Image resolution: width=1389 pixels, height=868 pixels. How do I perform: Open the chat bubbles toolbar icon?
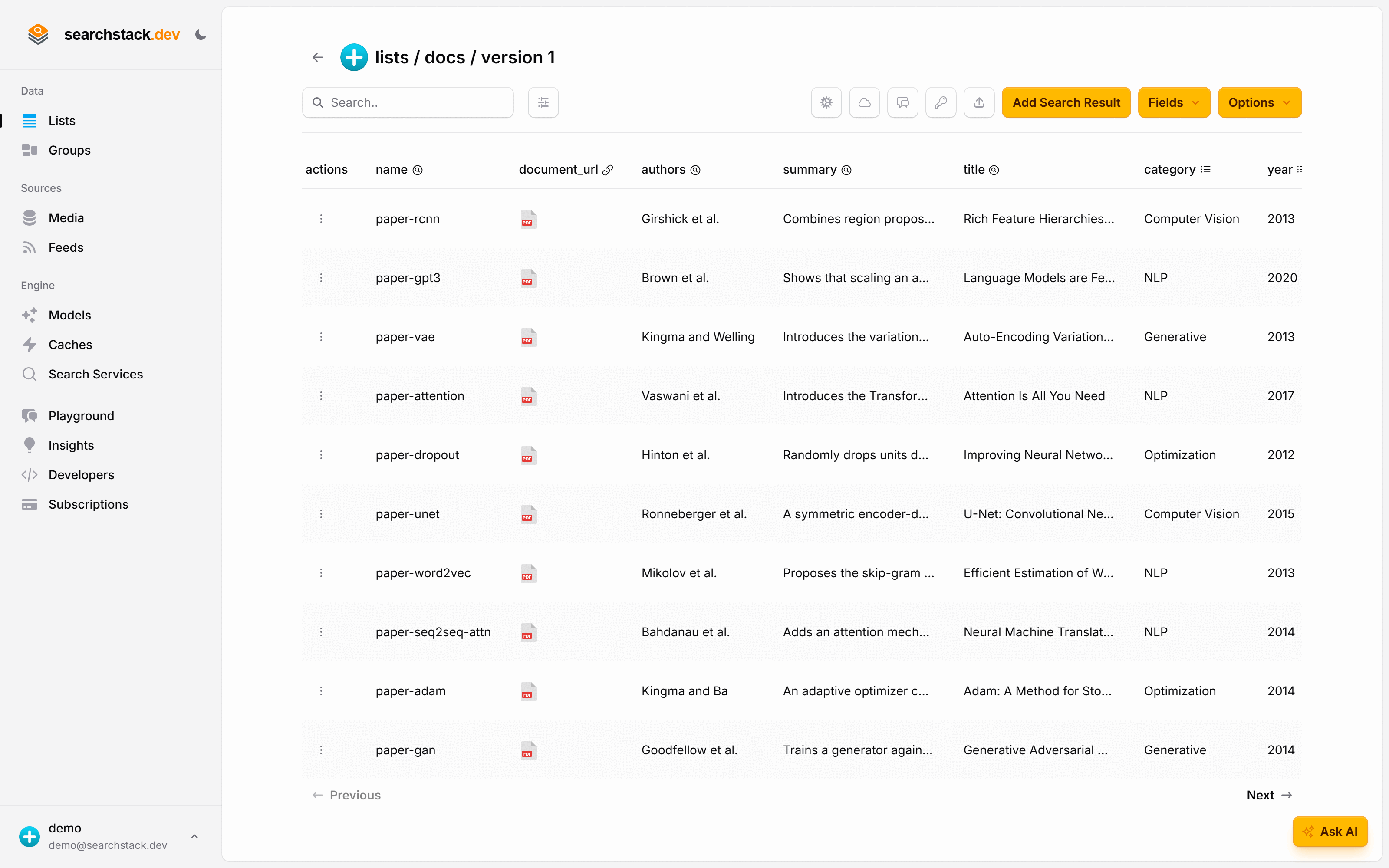pyautogui.click(x=902, y=103)
